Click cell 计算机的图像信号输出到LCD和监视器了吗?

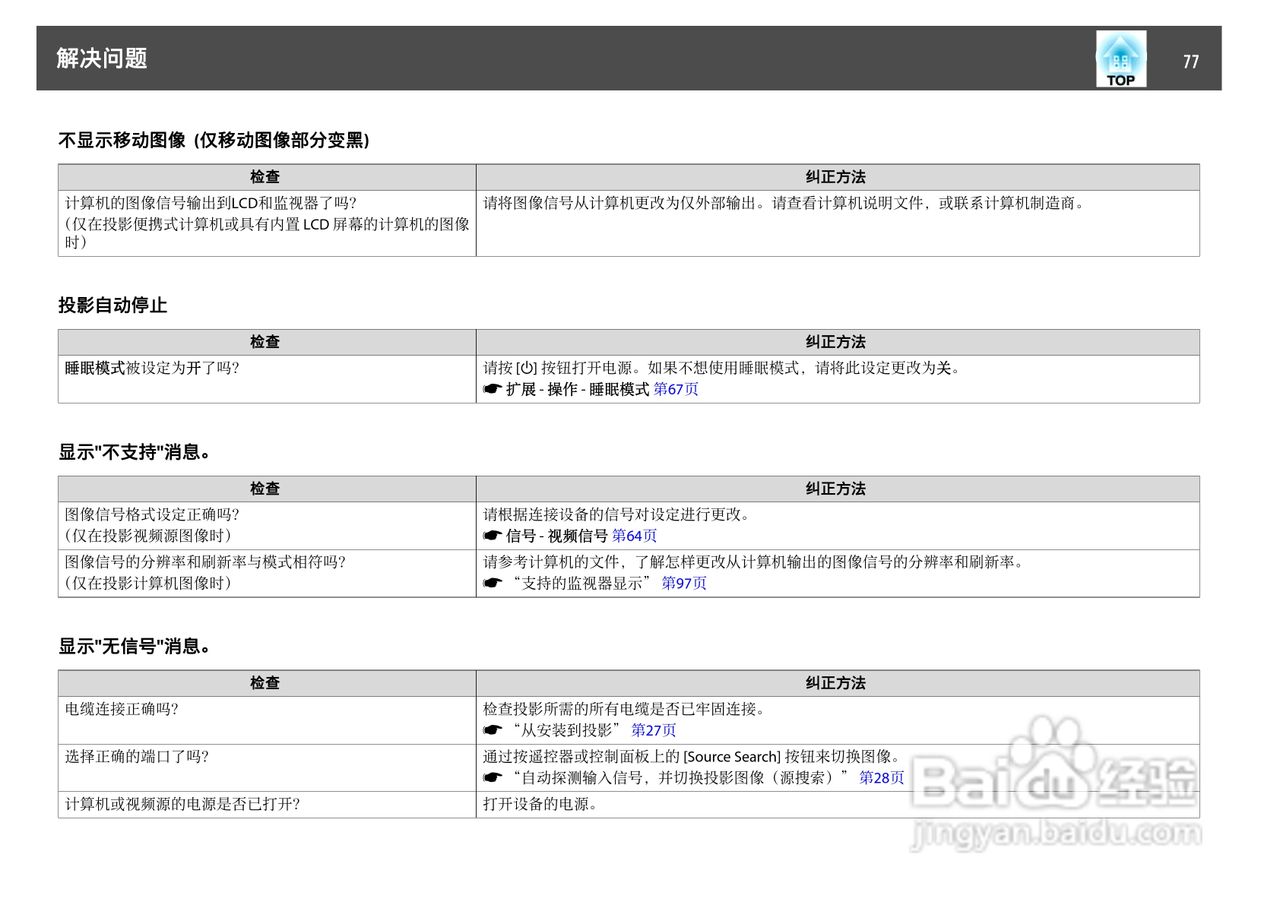pos(267,223)
